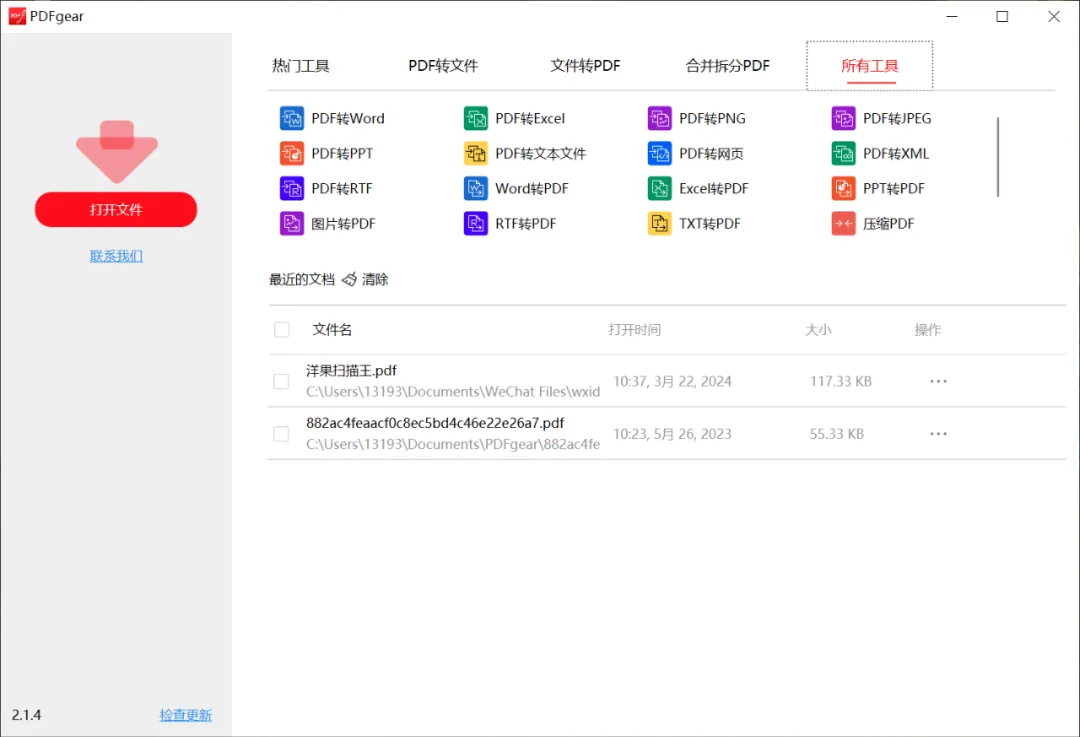The height and width of the screenshot is (737, 1080).
Task: Open the PDF转网页 tool icon
Action: (659, 154)
